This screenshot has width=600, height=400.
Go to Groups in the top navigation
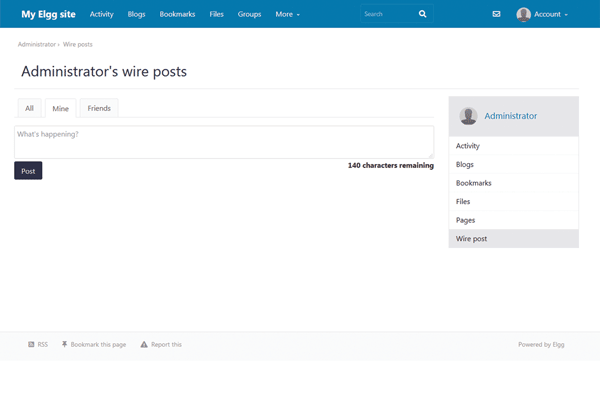(249, 15)
